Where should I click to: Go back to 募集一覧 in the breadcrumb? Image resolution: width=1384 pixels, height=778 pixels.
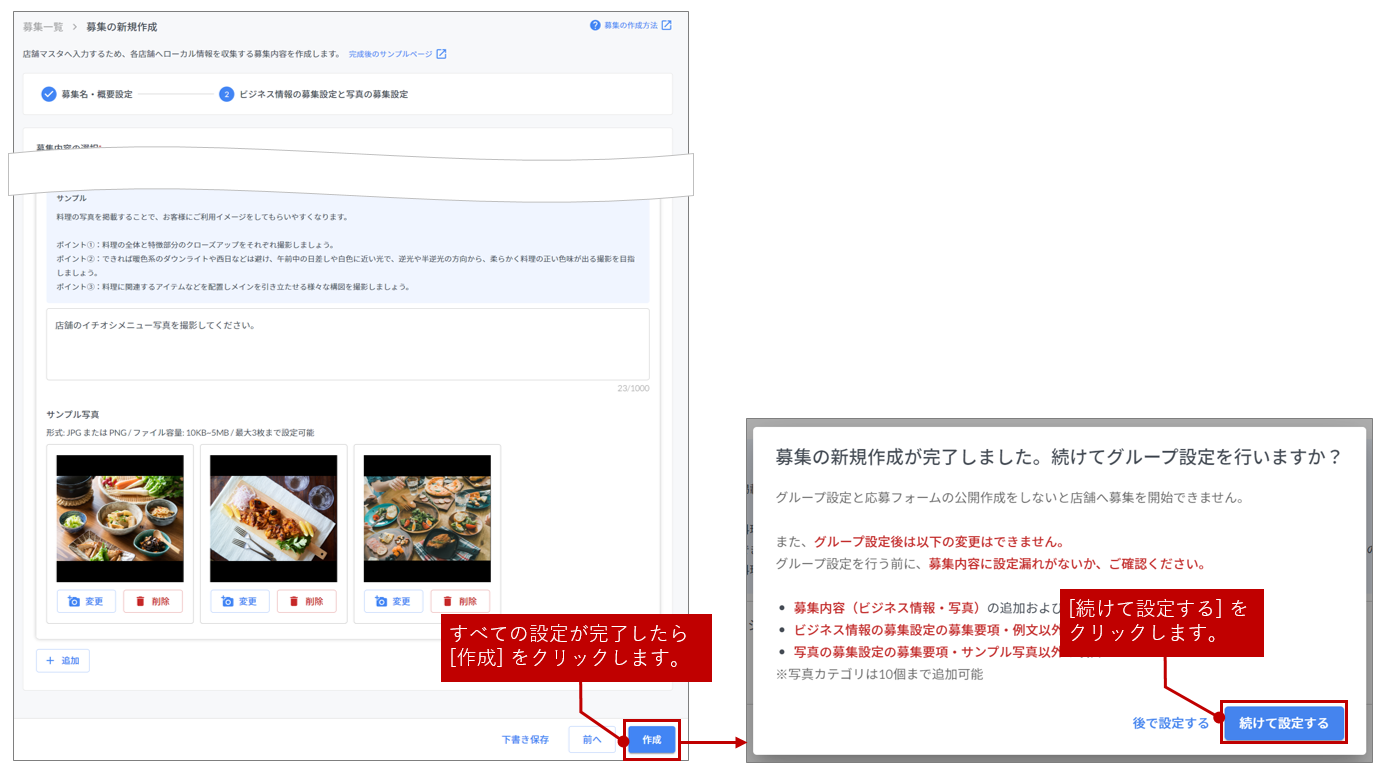click(44, 27)
